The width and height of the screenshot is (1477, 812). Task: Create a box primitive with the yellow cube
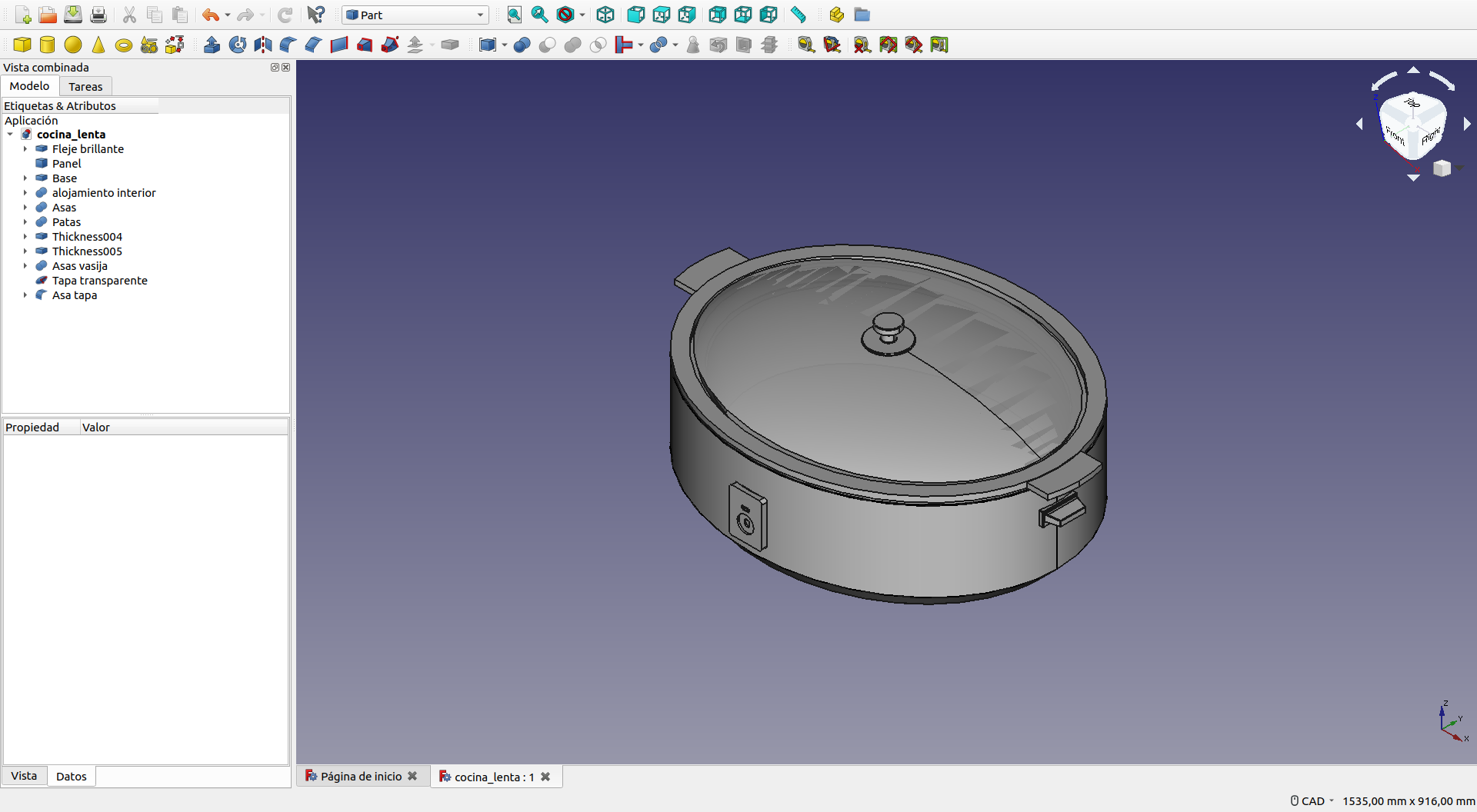[x=22, y=45]
